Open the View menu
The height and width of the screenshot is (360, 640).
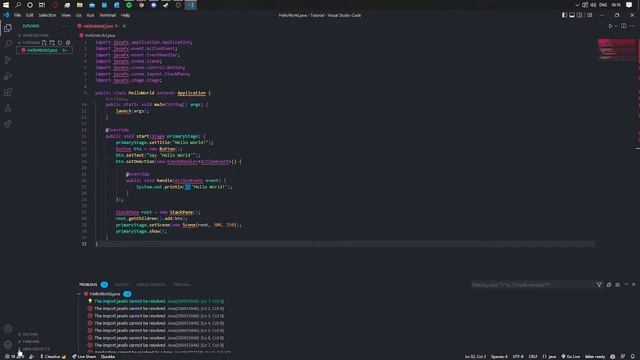pyautogui.click(x=66, y=15)
